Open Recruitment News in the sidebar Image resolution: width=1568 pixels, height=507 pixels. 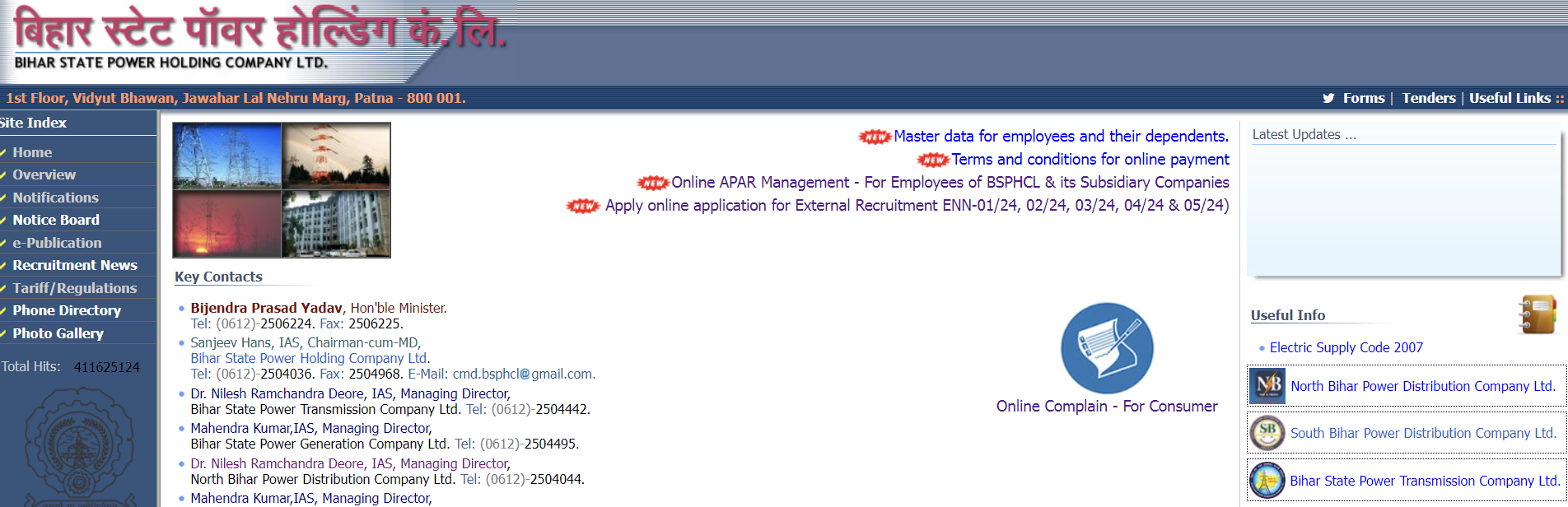tap(75, 265)
